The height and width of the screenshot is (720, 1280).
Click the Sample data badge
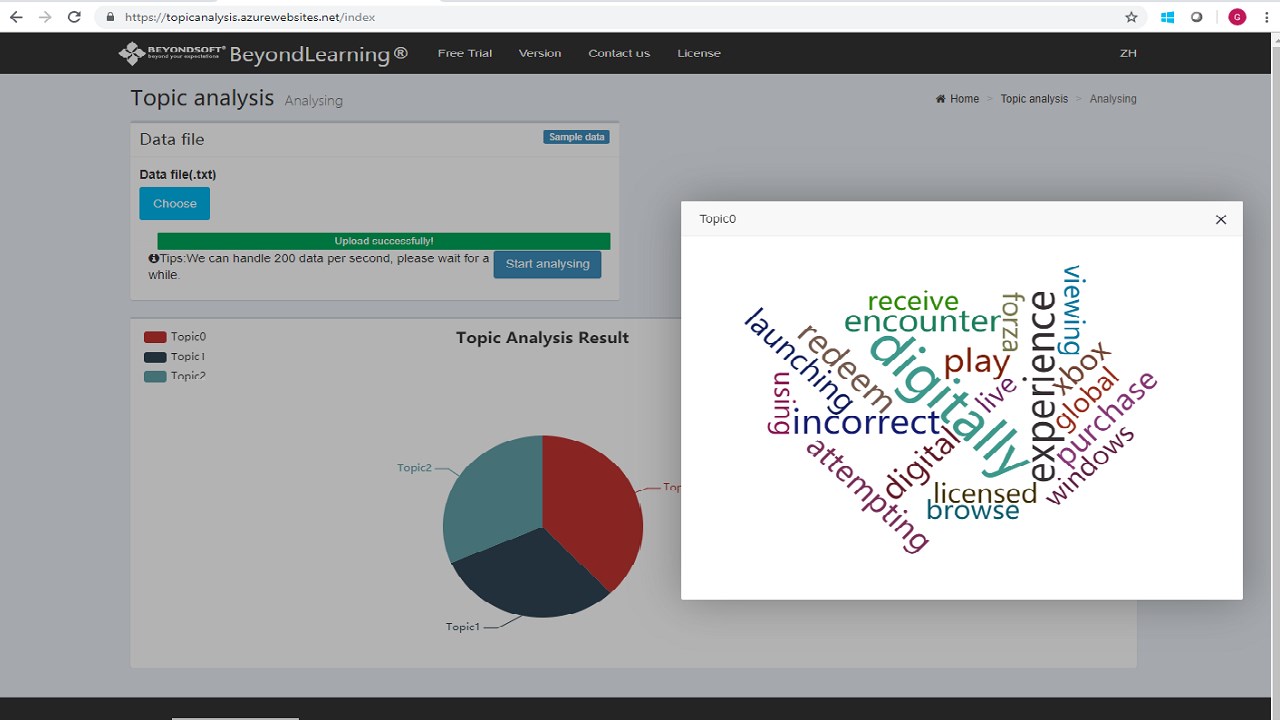pos(577,137)
